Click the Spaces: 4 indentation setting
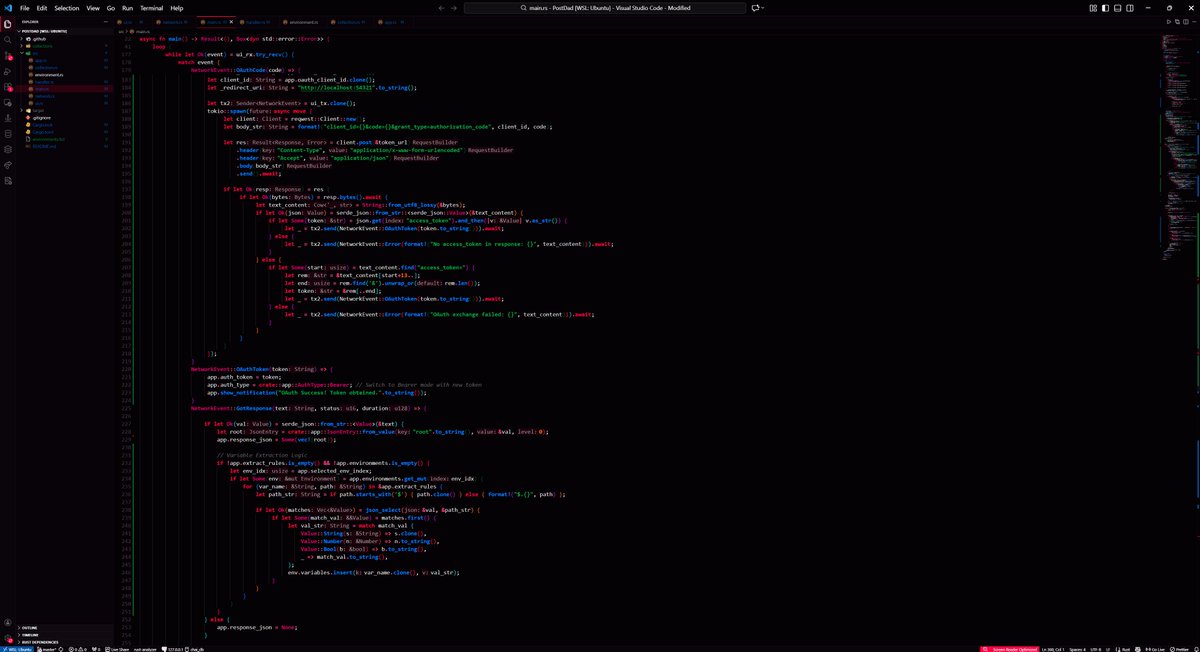This screenshot has height=652, width=1200. point(1077,648)
